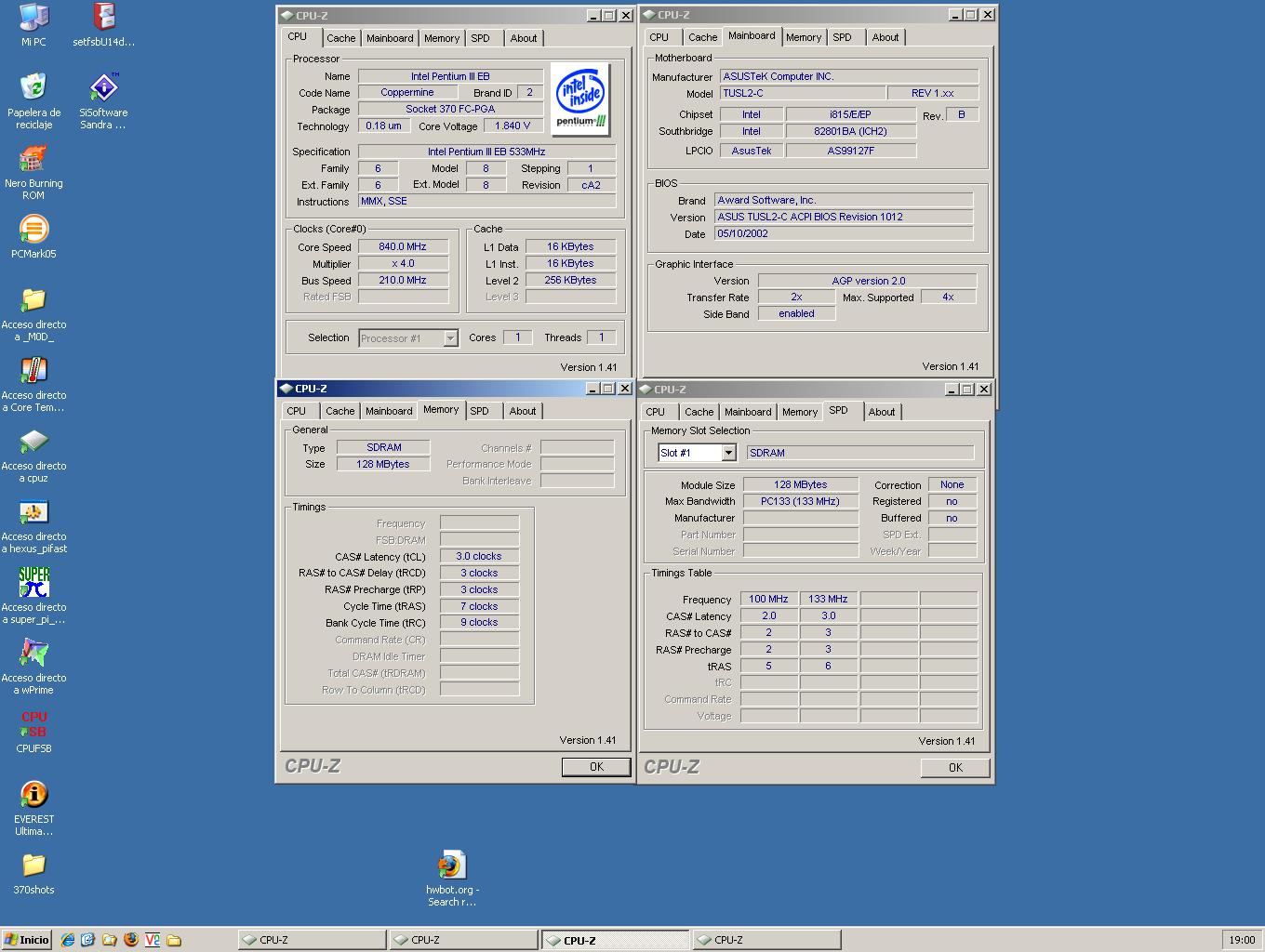Click the Bus Speed value 210.0 MHz
Viewport: 1265px width, 952px height.
click(x=403, y=280)
